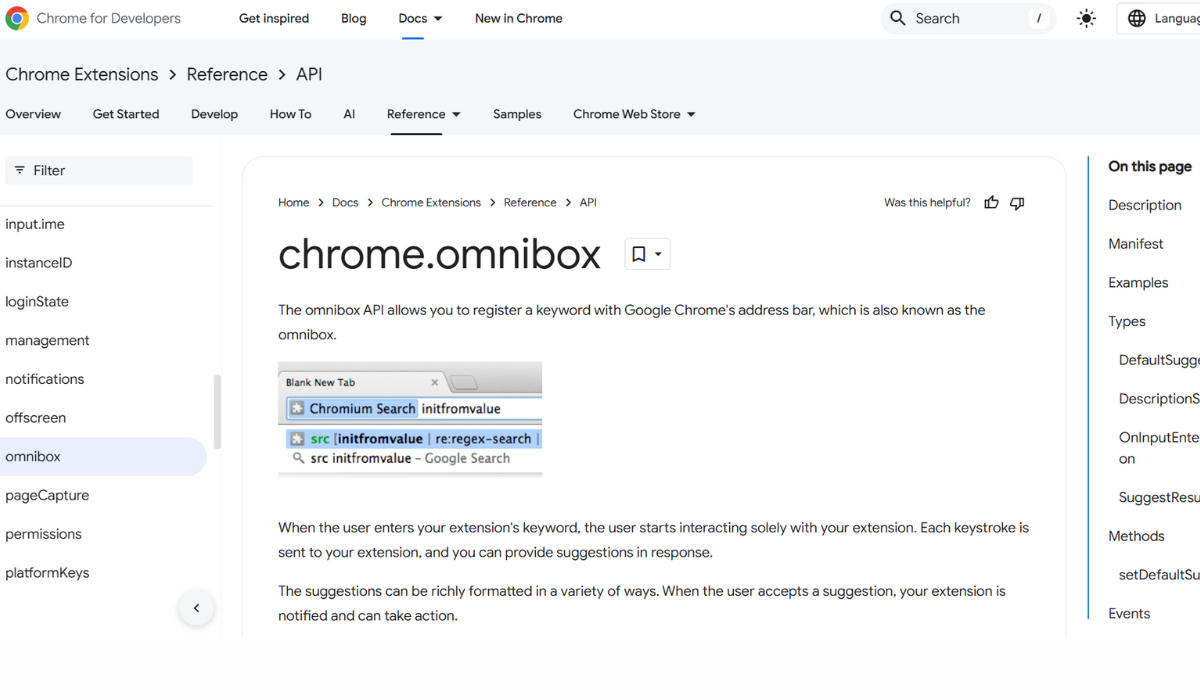Switch to the Develop tab
The height and width of the screenshot is (700, 1200).
(214, 114)
